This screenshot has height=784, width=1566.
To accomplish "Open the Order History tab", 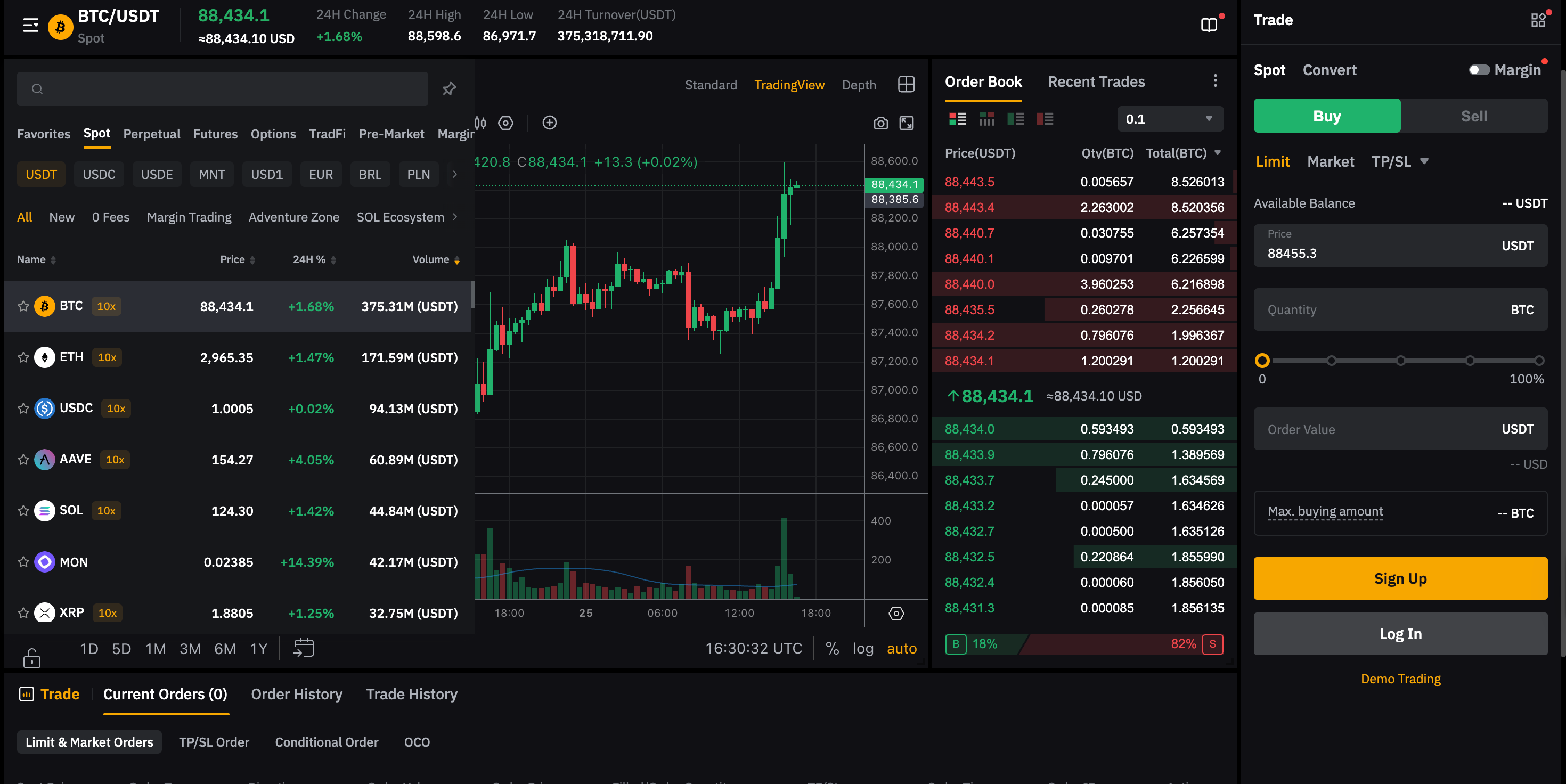I will 297,694.
